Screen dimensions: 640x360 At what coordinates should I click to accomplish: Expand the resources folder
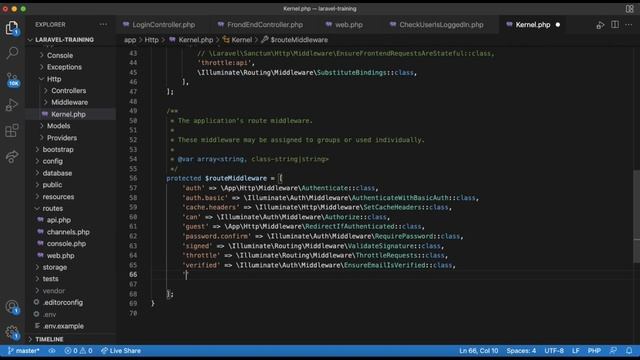58,197
